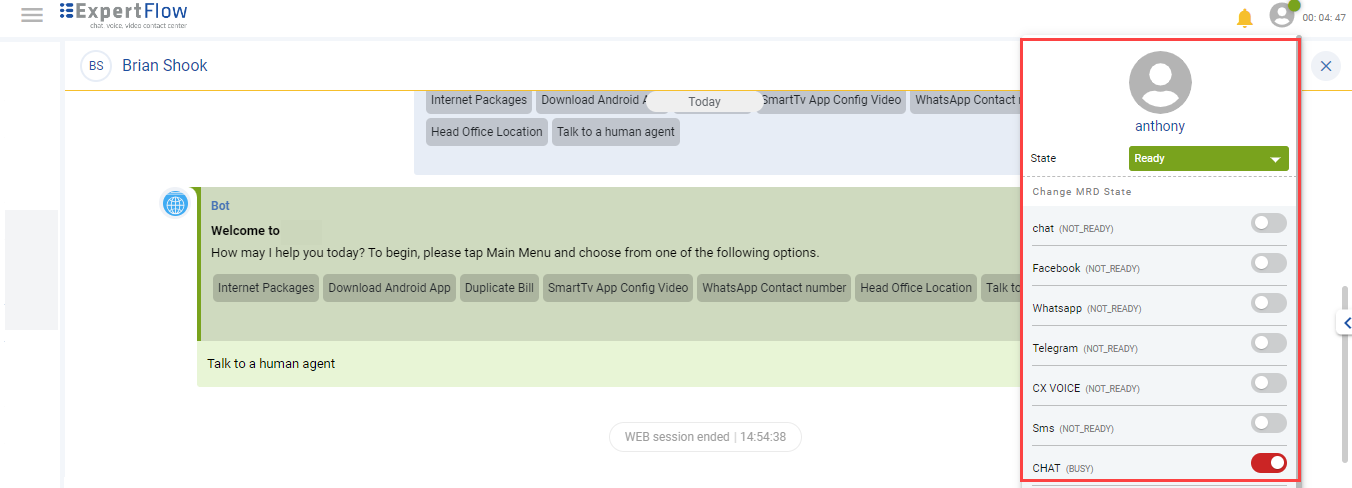Toggle the Whatsapp MRD state on

[1268, 303]
